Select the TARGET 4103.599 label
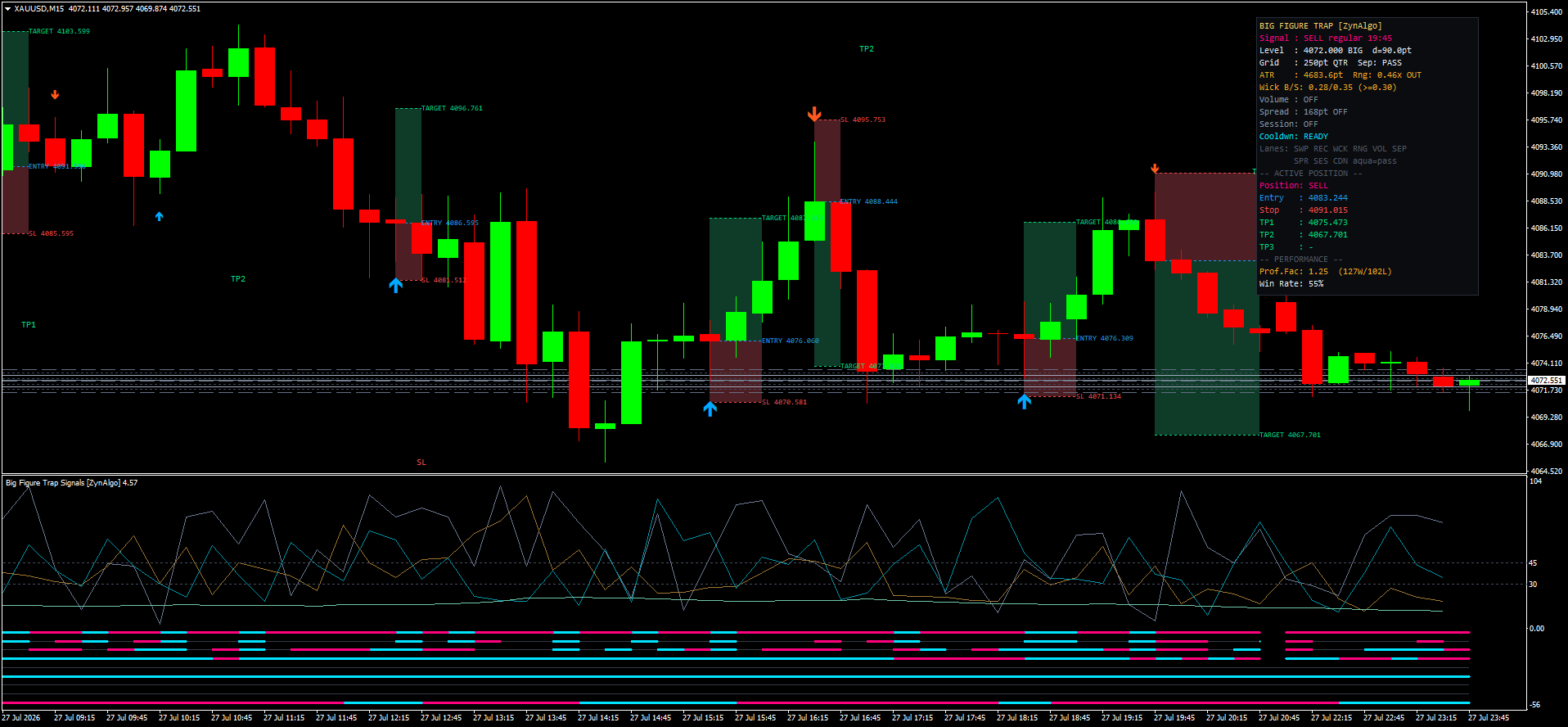The width and height of the screenshot is (1568, 727). click(59, 31)
